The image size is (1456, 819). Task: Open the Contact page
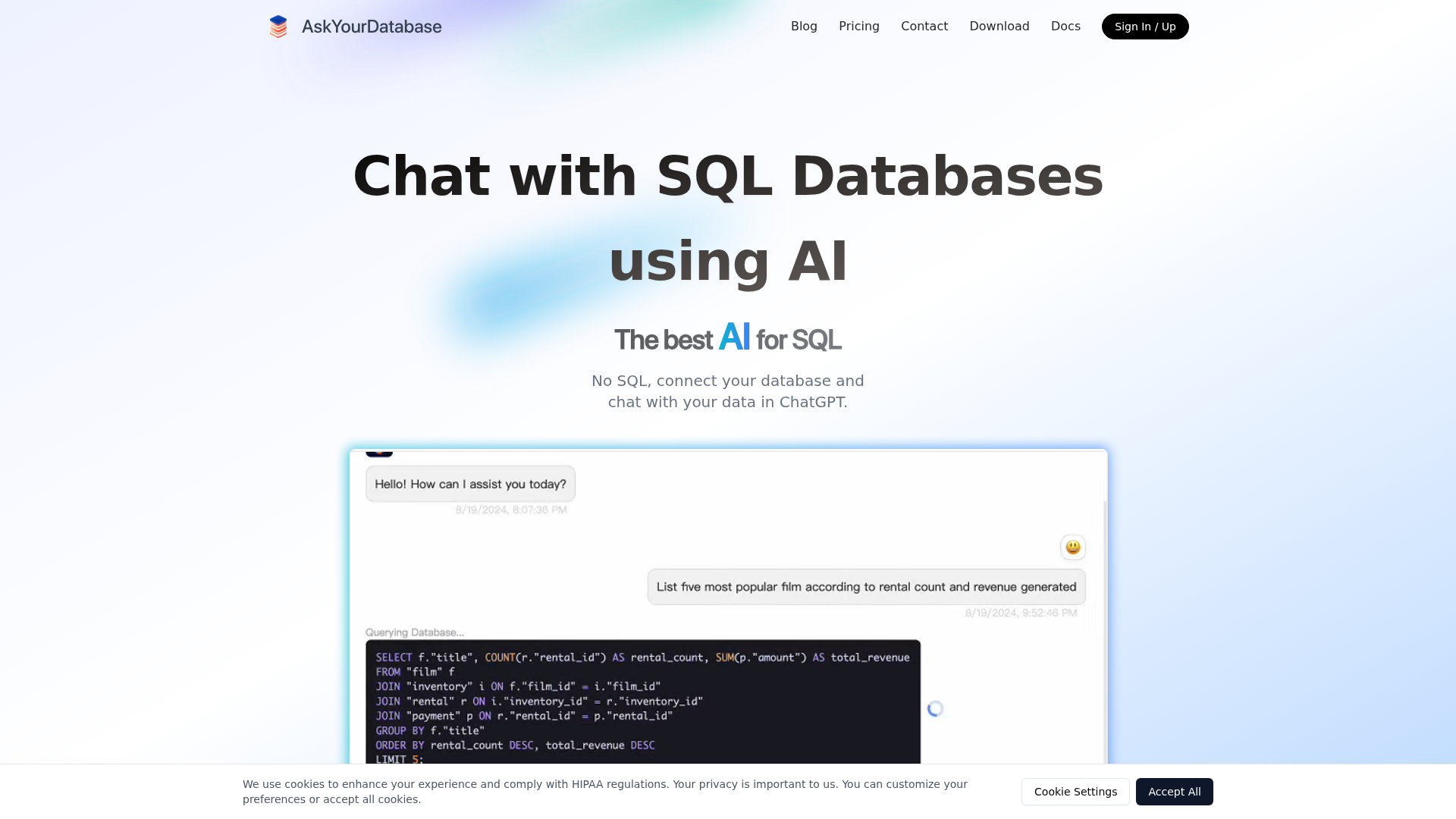pos(924,27)
